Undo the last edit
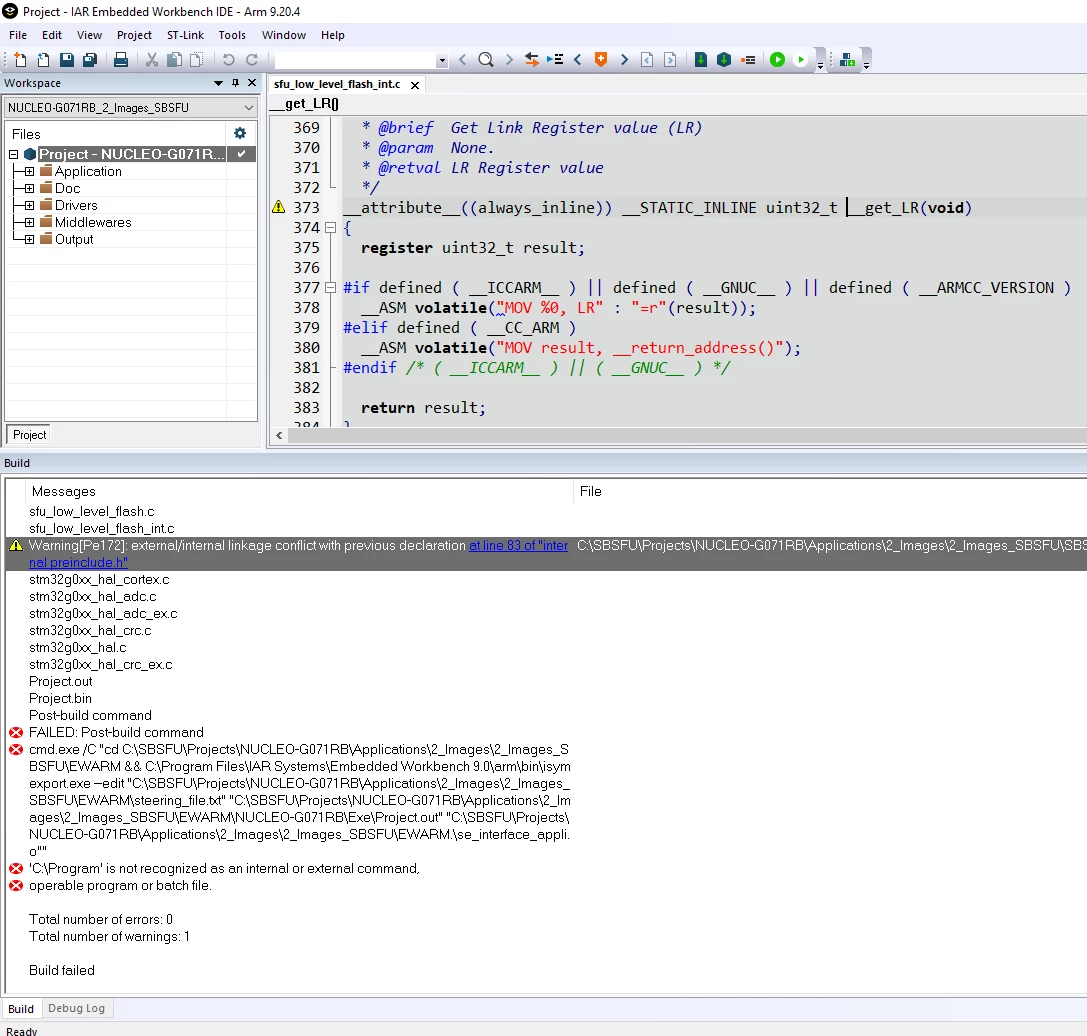The height and width of the screenshot is (1036, 1087). pos(228,60)
